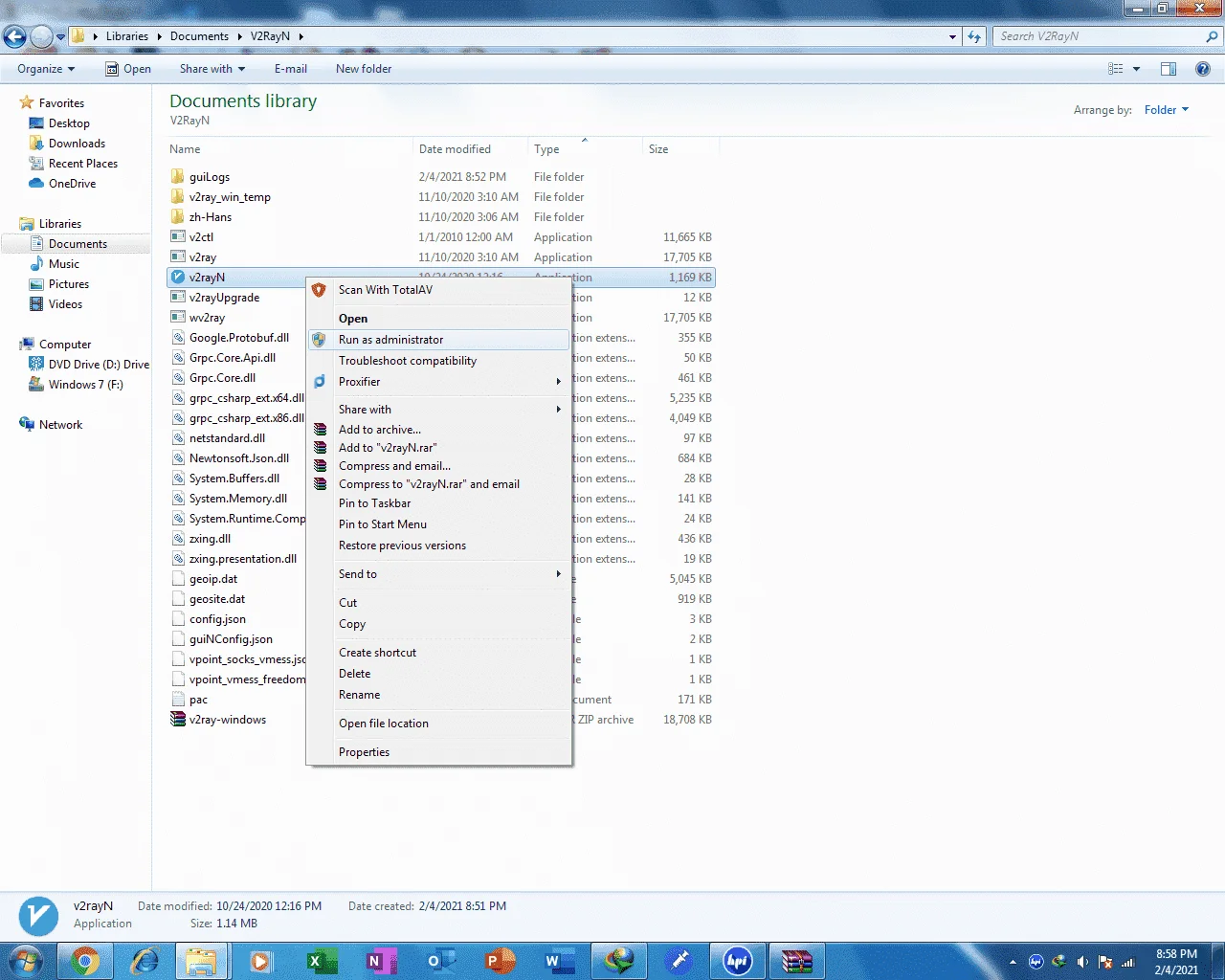Open Desktop in Favorites sidebar
Viewport: 1225px width, 980px height.
[x=69, y=123]
